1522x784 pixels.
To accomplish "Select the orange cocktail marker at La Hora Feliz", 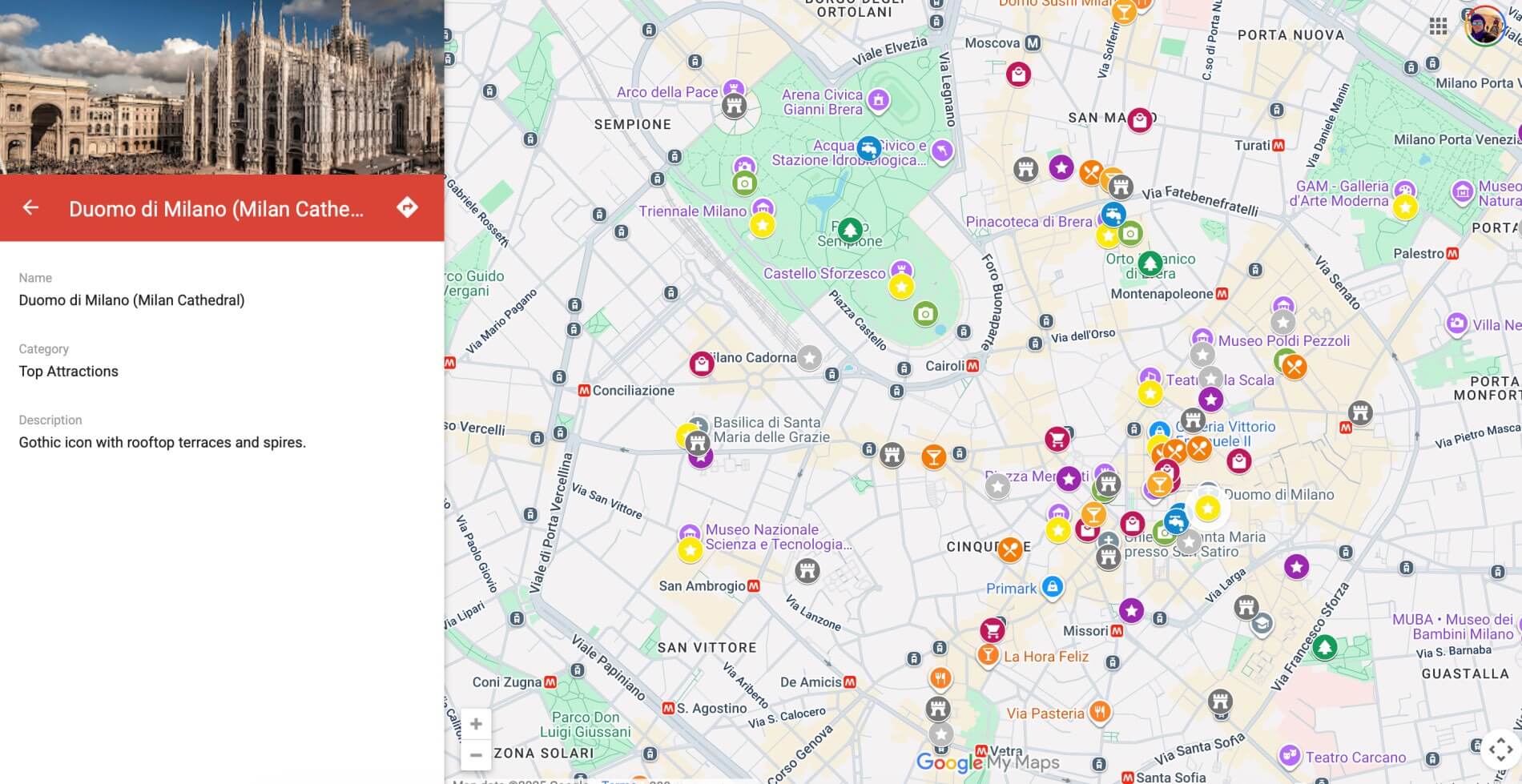I will point(988,655).
